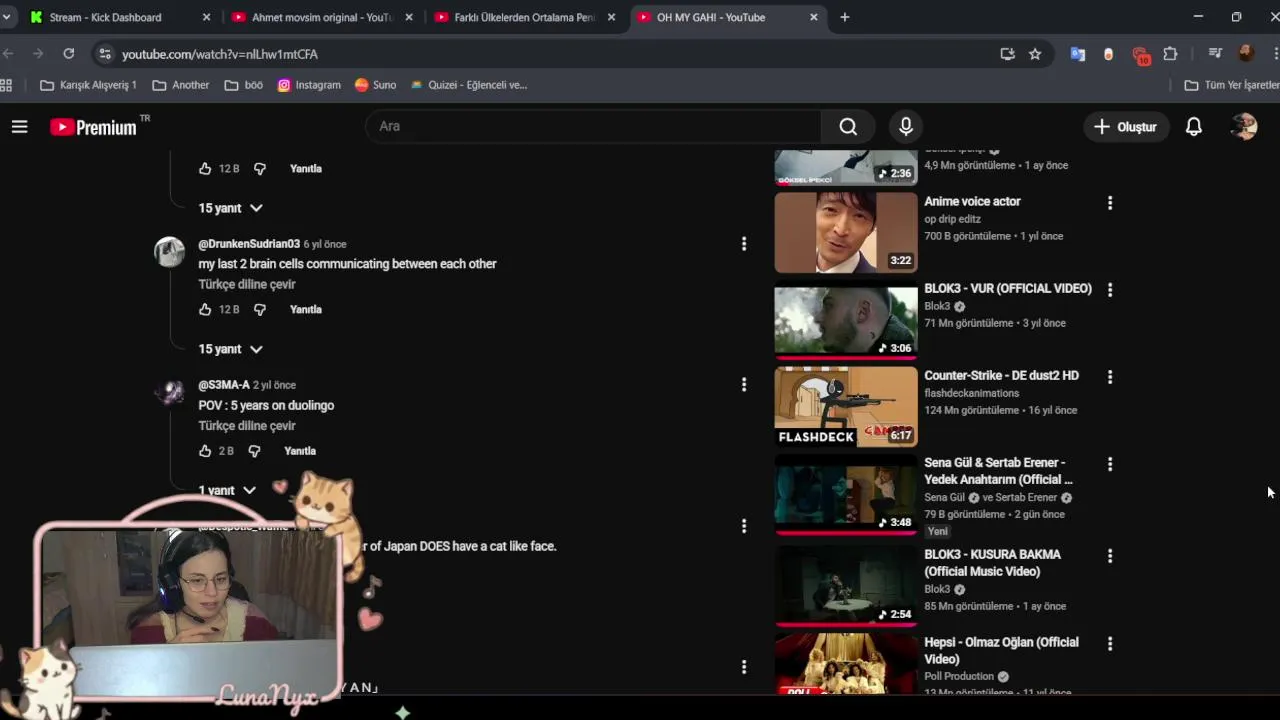Open a new browser tab
This screenshot has width=1280, height=720.
pyautogui.click(x=845, y=17)
